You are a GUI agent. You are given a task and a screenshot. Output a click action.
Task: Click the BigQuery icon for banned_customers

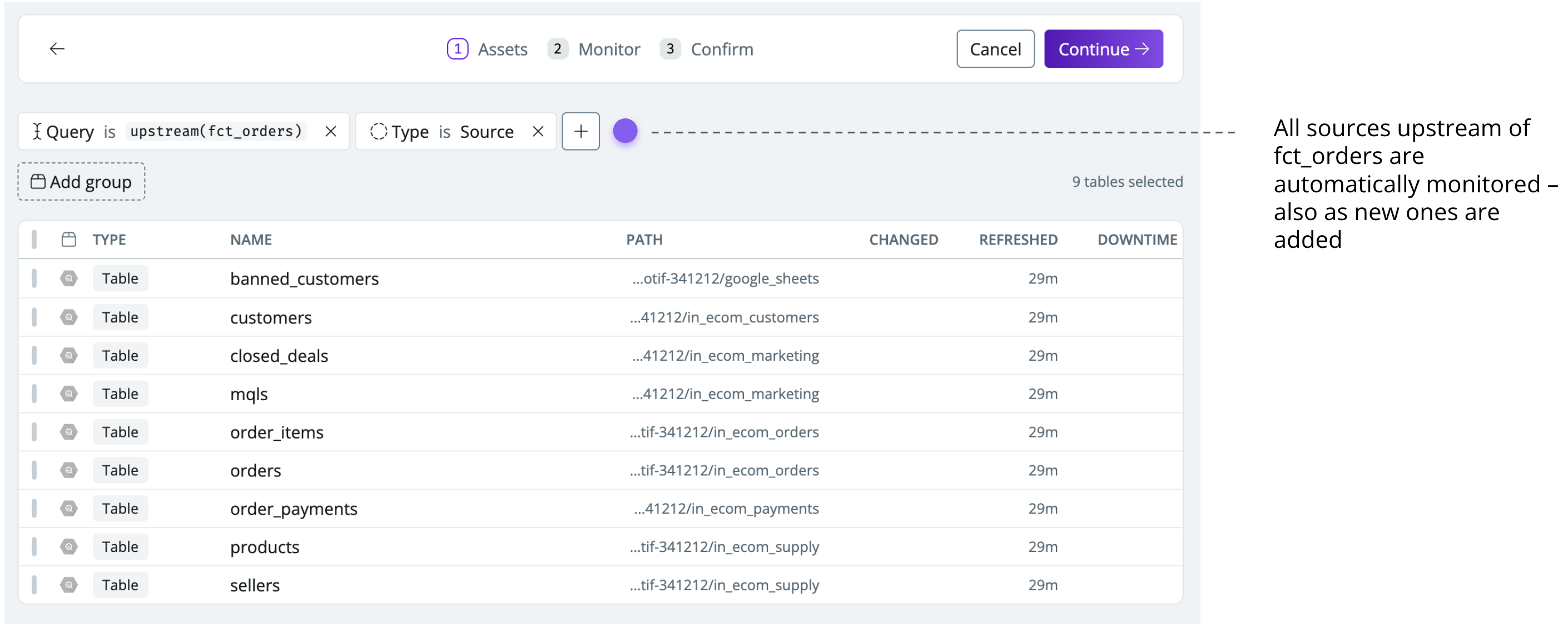coord(69,279)
